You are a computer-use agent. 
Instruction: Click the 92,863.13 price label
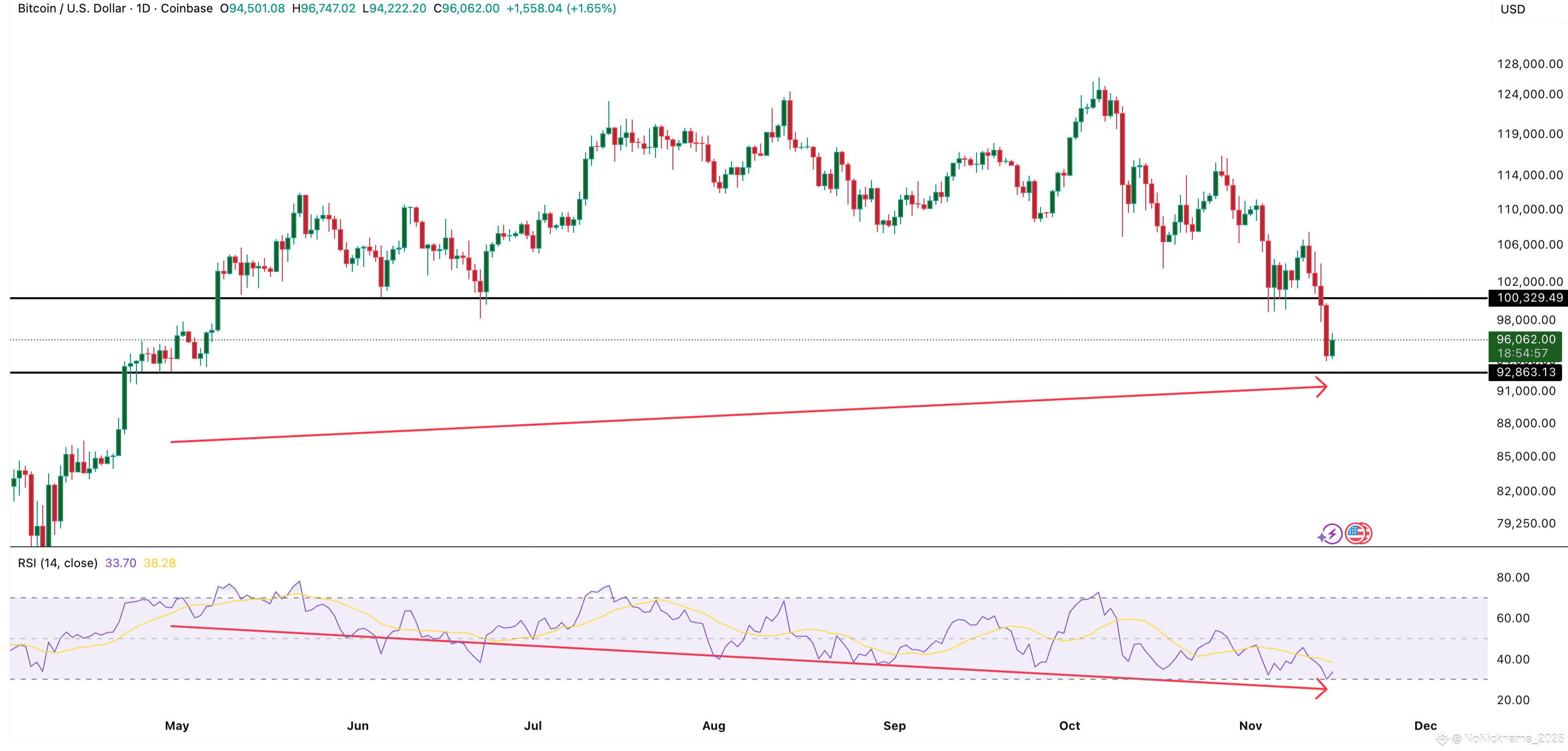click(x=1525, y=372)
